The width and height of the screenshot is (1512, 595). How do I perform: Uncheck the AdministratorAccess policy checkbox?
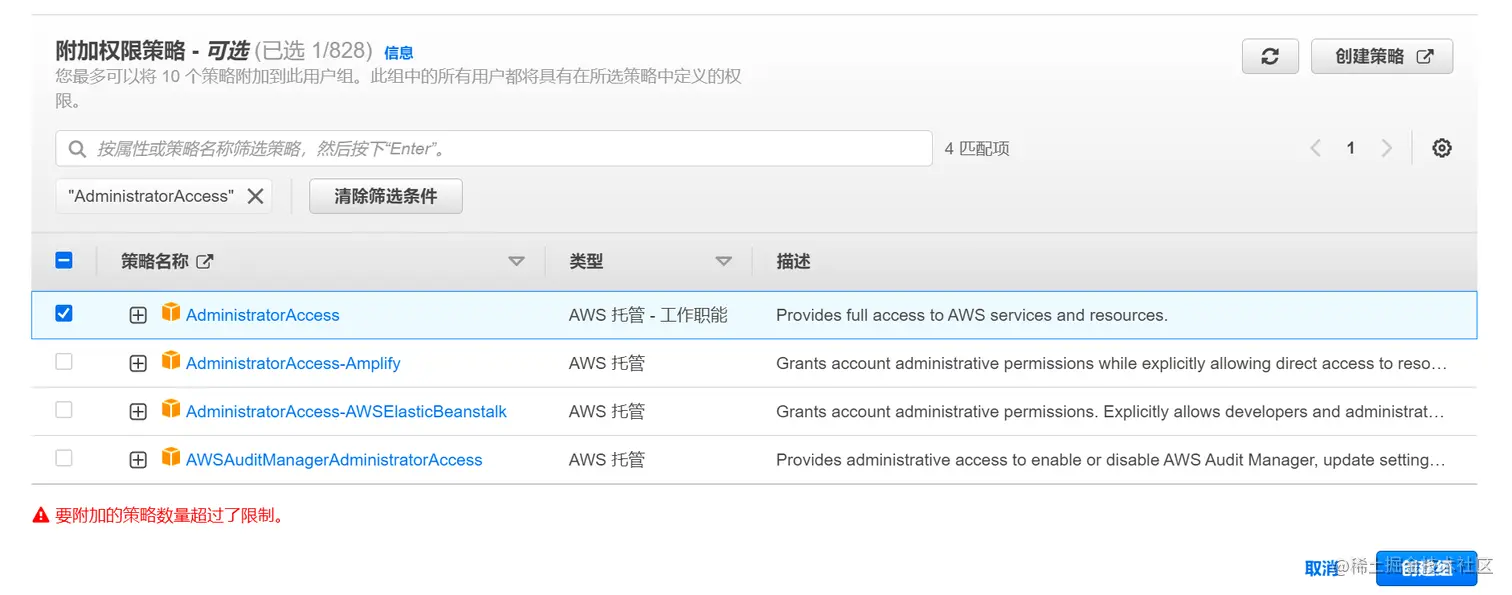pyautogui.click(x=64, y=313)
